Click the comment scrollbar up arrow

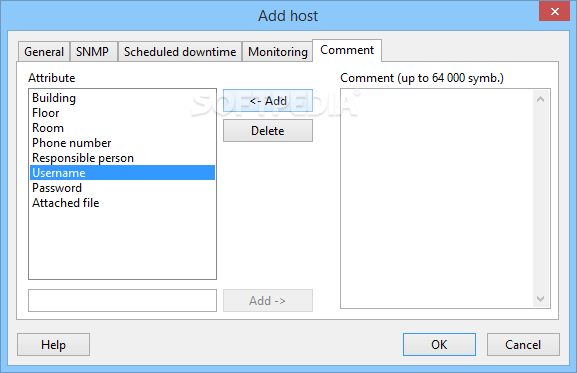point(541,99)
